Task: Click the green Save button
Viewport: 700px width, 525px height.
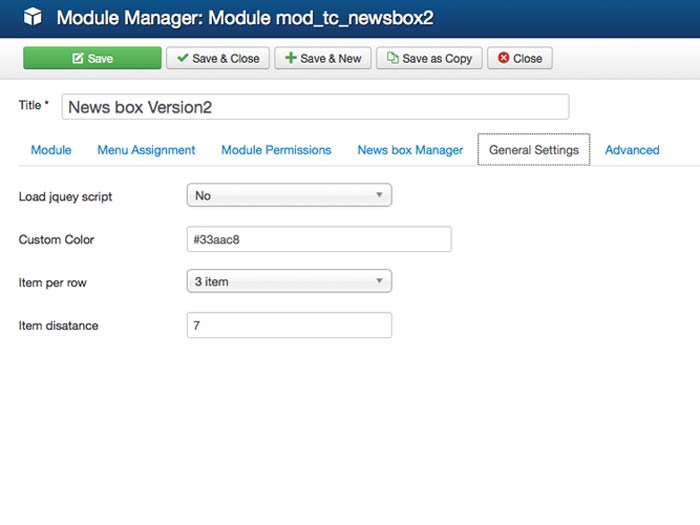Action: click(92, 58)
